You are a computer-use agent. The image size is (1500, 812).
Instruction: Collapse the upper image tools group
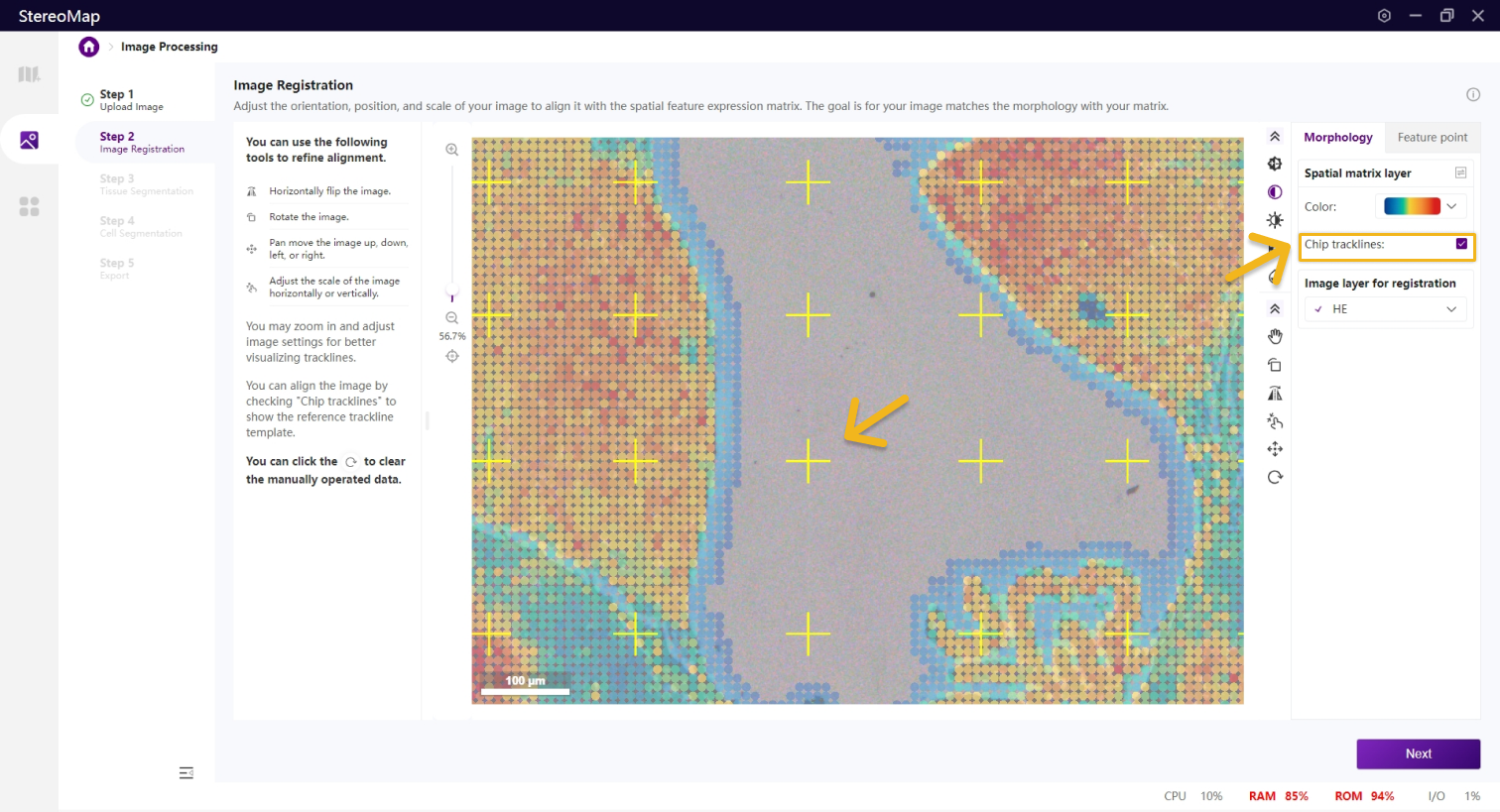1275,137
